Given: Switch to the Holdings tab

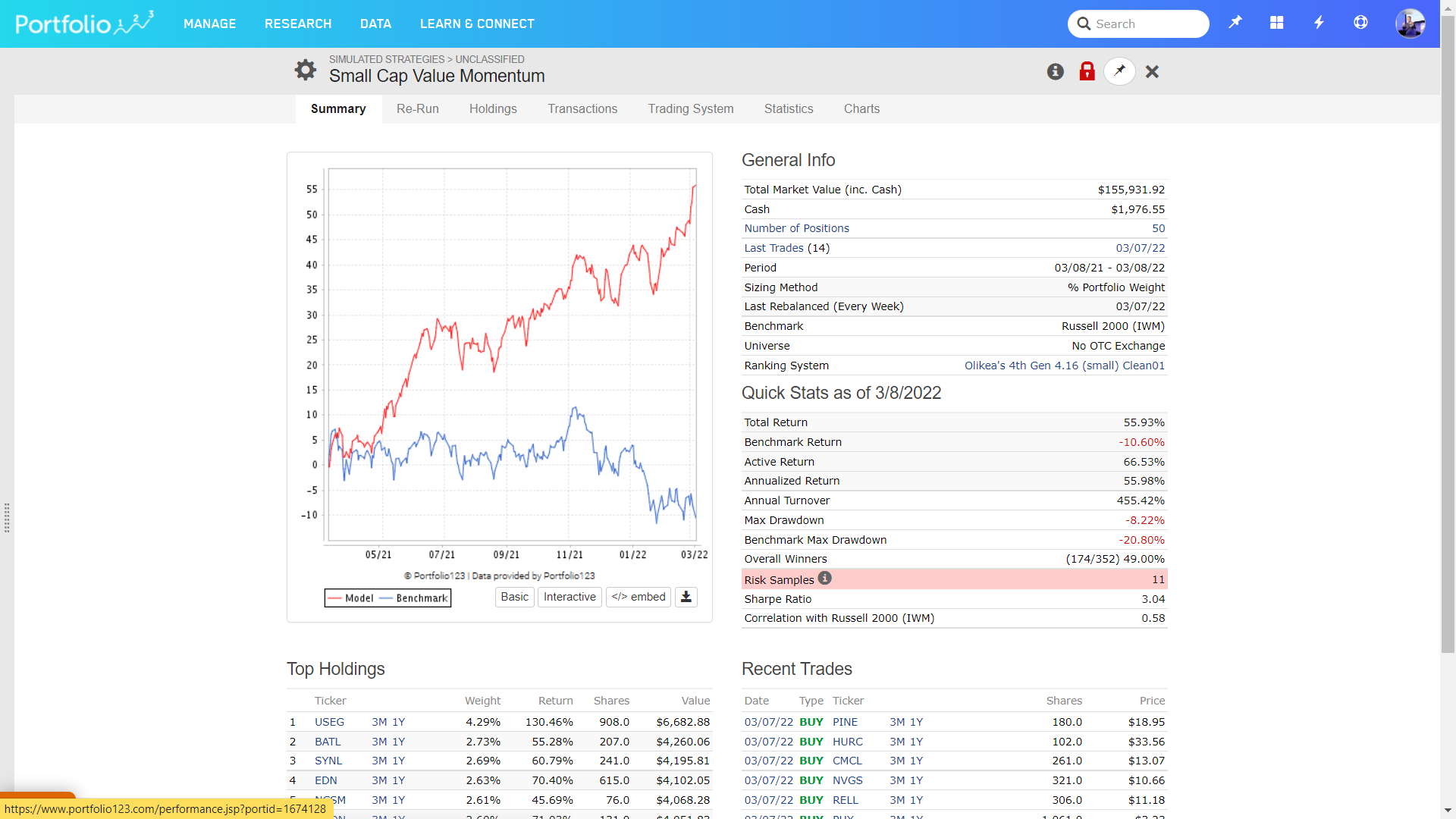Looking at the screenshot, I should click(493, 108).
